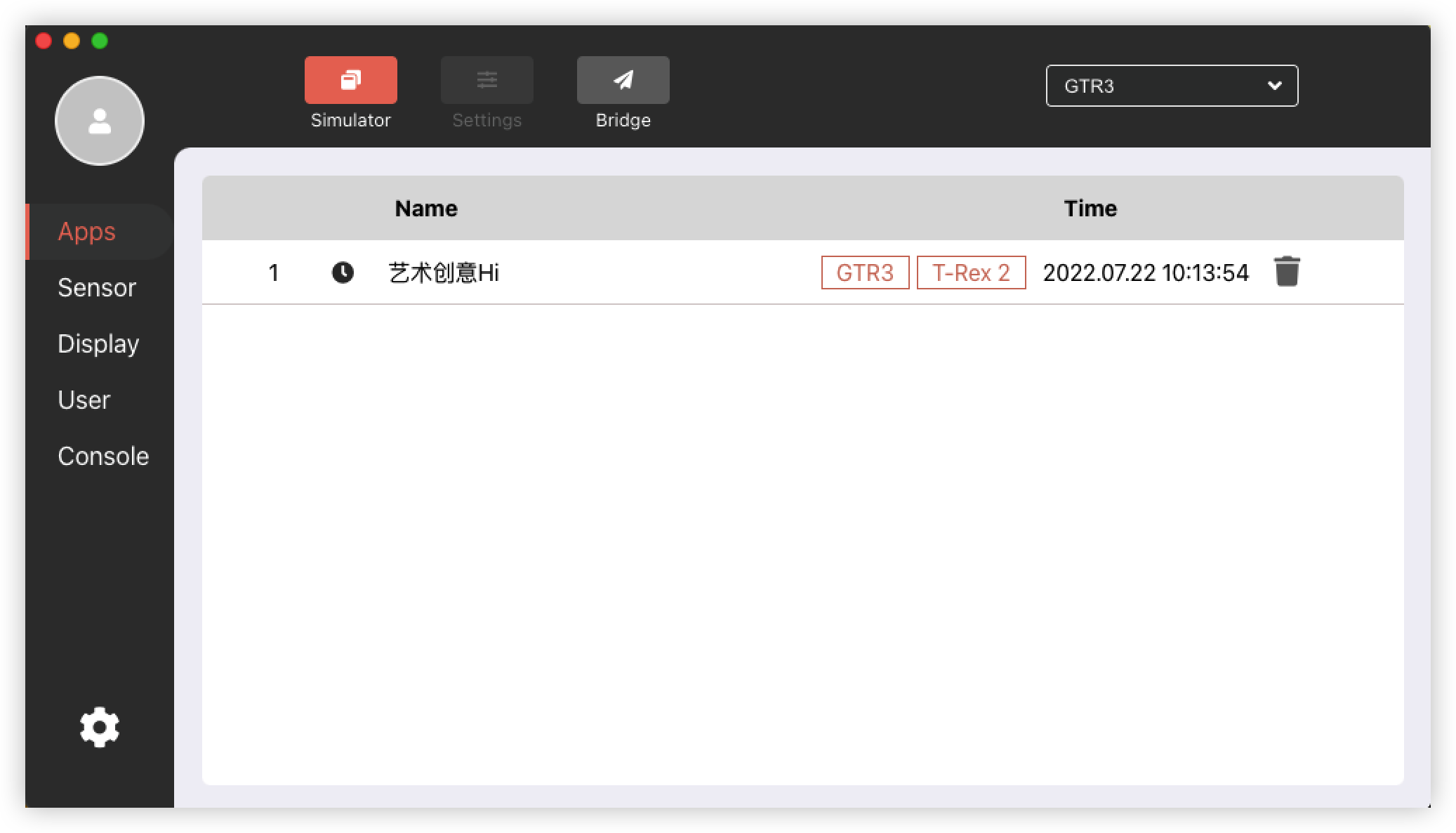This screenshot has width=1456, height=833.
Task: Click the user avatar icon
Action: (x=98, y=120)
